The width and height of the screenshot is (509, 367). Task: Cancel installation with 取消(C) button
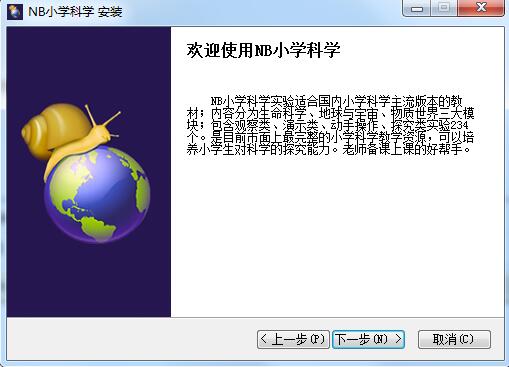454,339
